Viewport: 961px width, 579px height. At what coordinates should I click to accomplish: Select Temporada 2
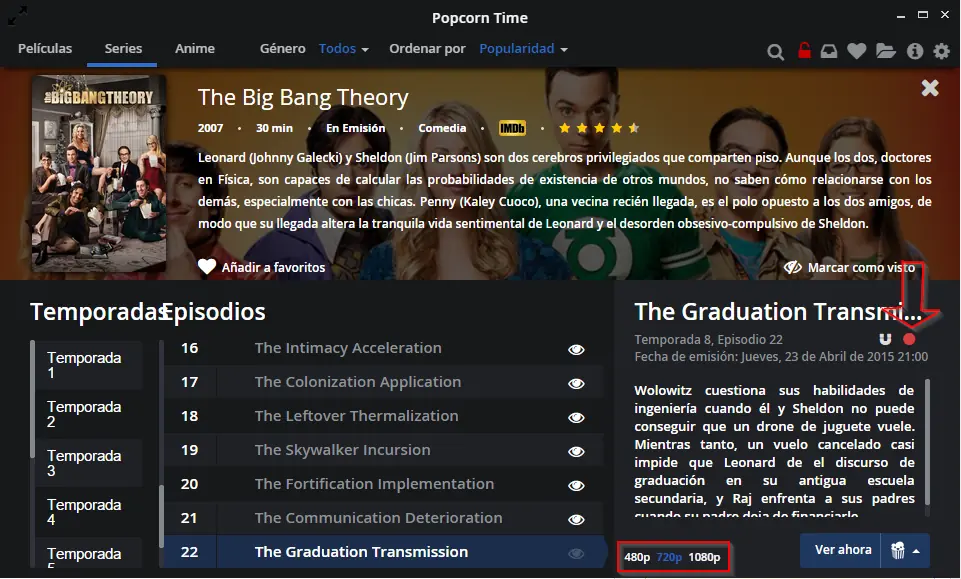click(88, 415)
